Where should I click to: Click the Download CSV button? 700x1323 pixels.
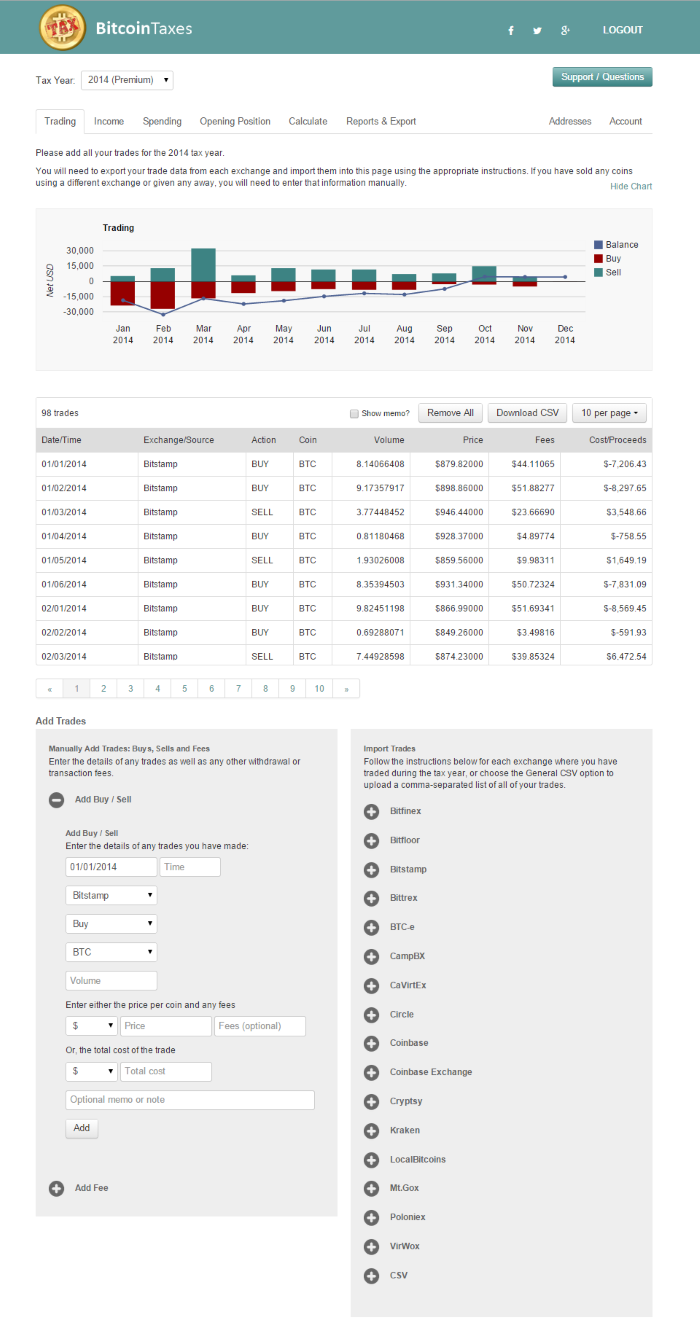pos(528,413)
